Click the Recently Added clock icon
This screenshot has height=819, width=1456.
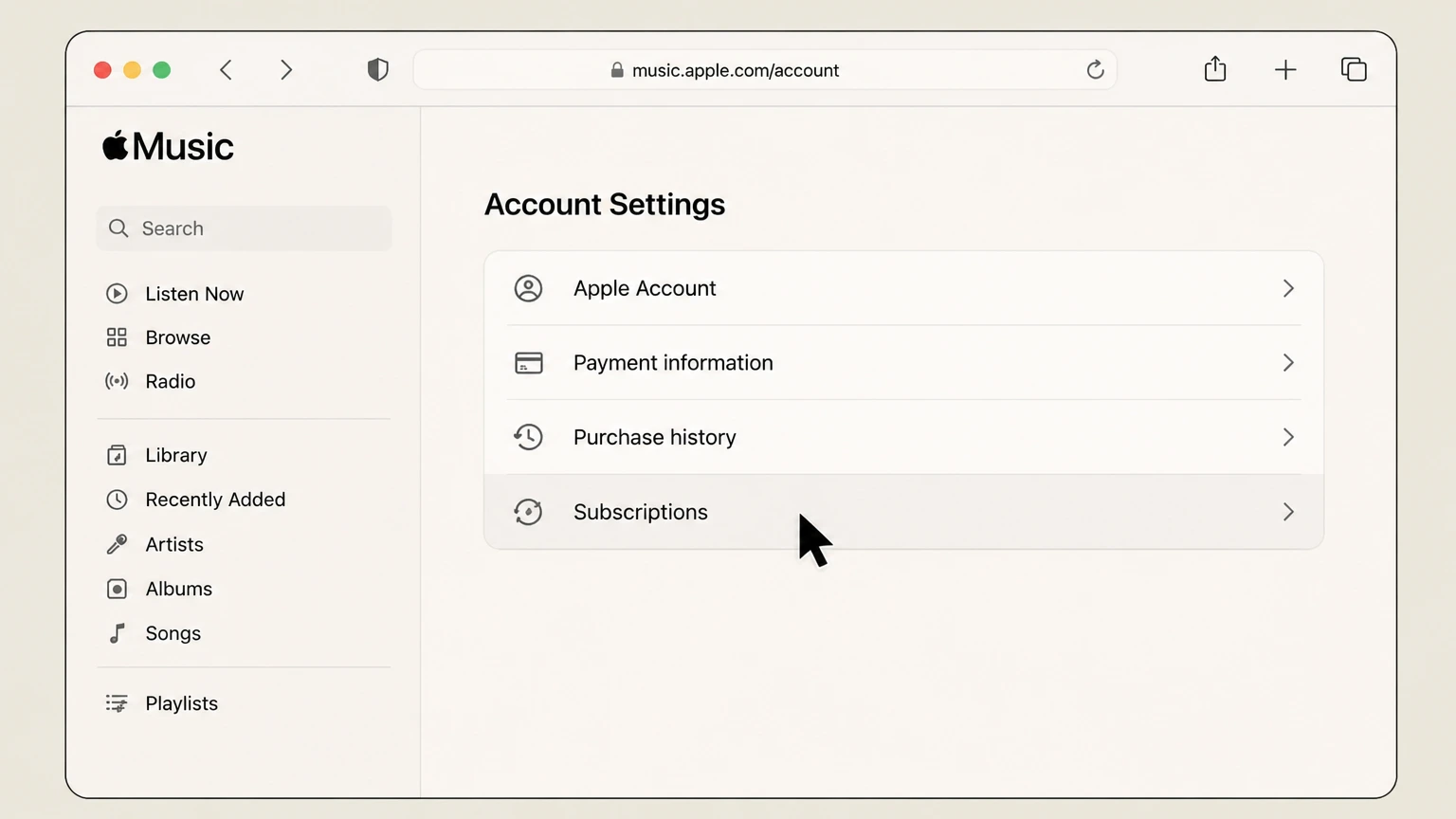pos(117,500)
